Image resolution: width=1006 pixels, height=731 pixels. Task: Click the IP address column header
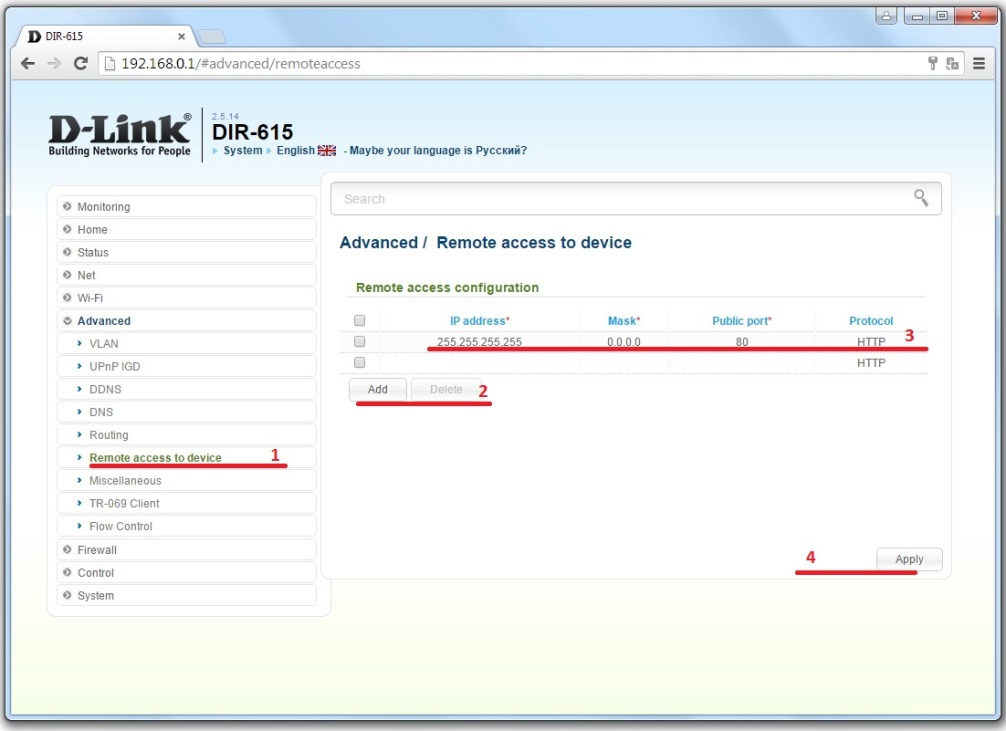pos(479,321)
